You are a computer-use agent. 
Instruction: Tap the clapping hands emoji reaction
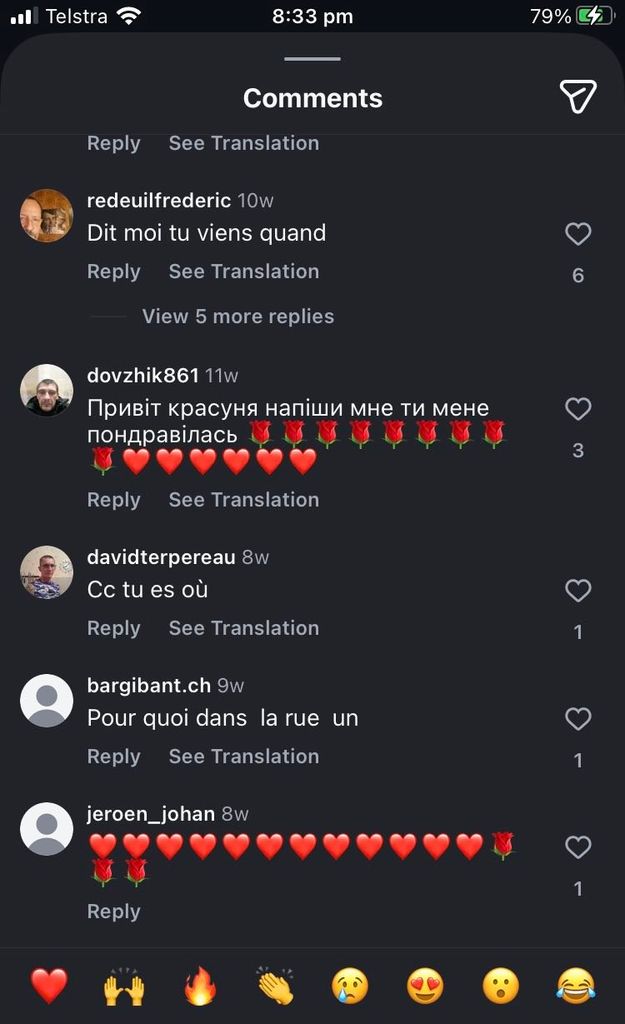tap(275, 986)
